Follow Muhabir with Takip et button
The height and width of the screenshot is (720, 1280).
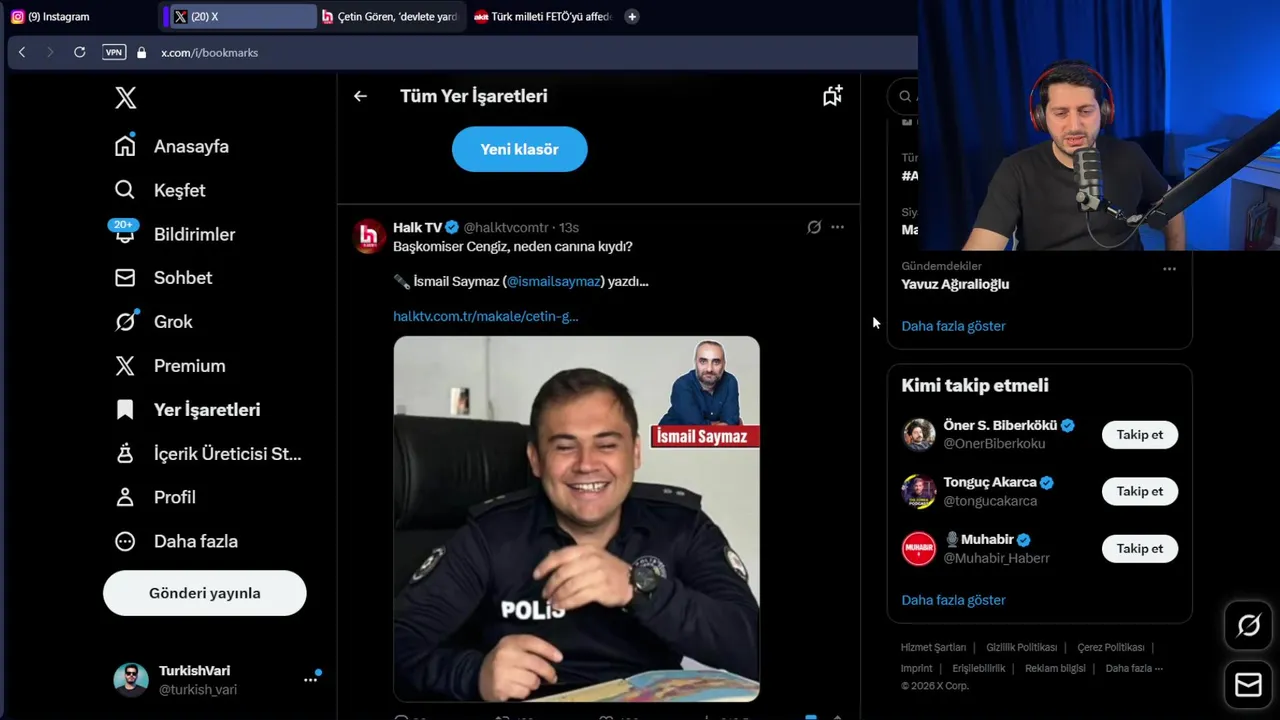(1140, 548)
